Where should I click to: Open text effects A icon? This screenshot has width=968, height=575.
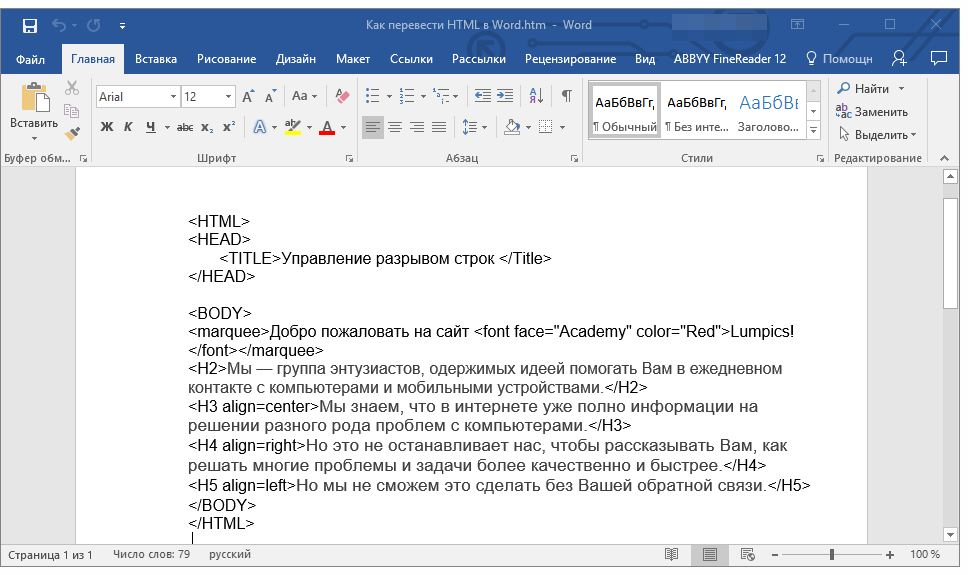(260, 127)
